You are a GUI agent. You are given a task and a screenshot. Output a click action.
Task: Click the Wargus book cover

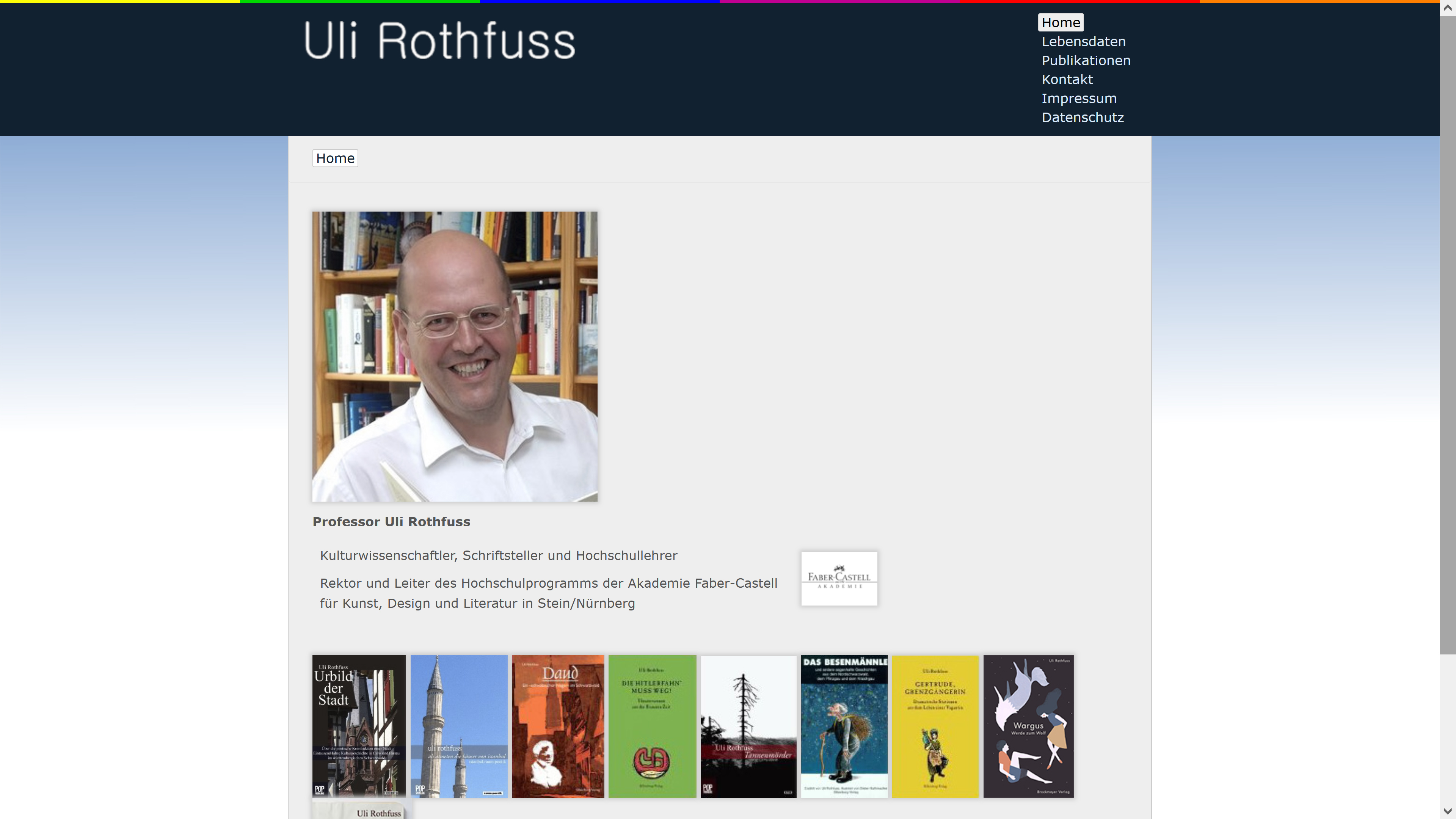1028,726
